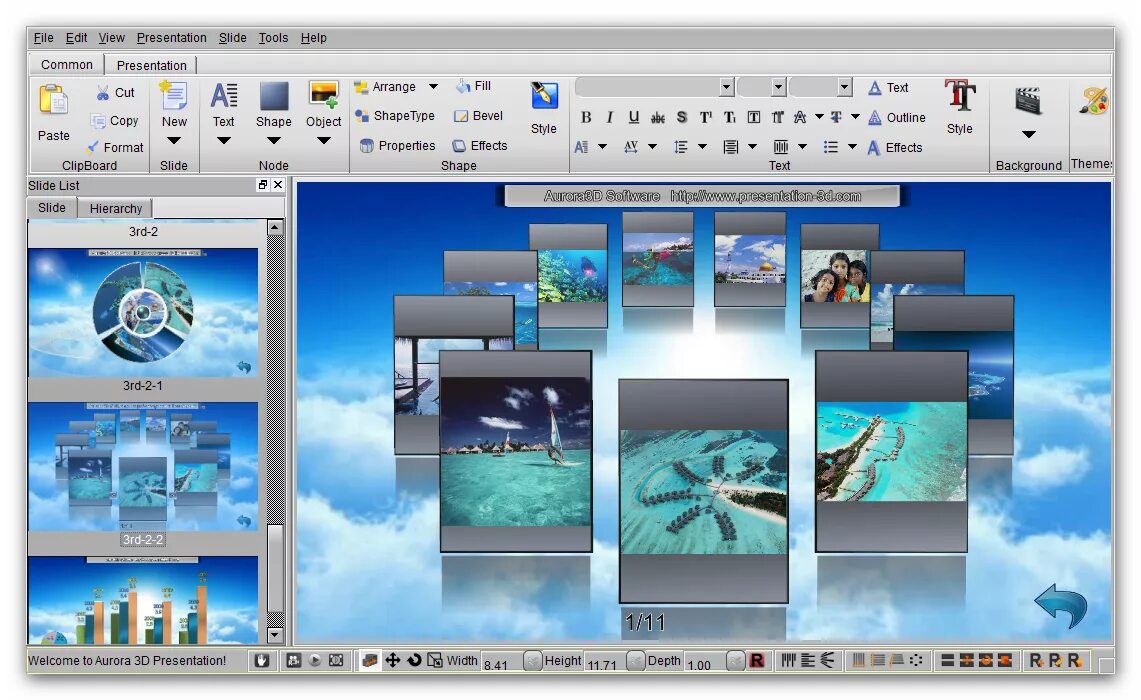Click the Copy icon in ClipBoard
Screen dimensions: 1141x700
98,121
